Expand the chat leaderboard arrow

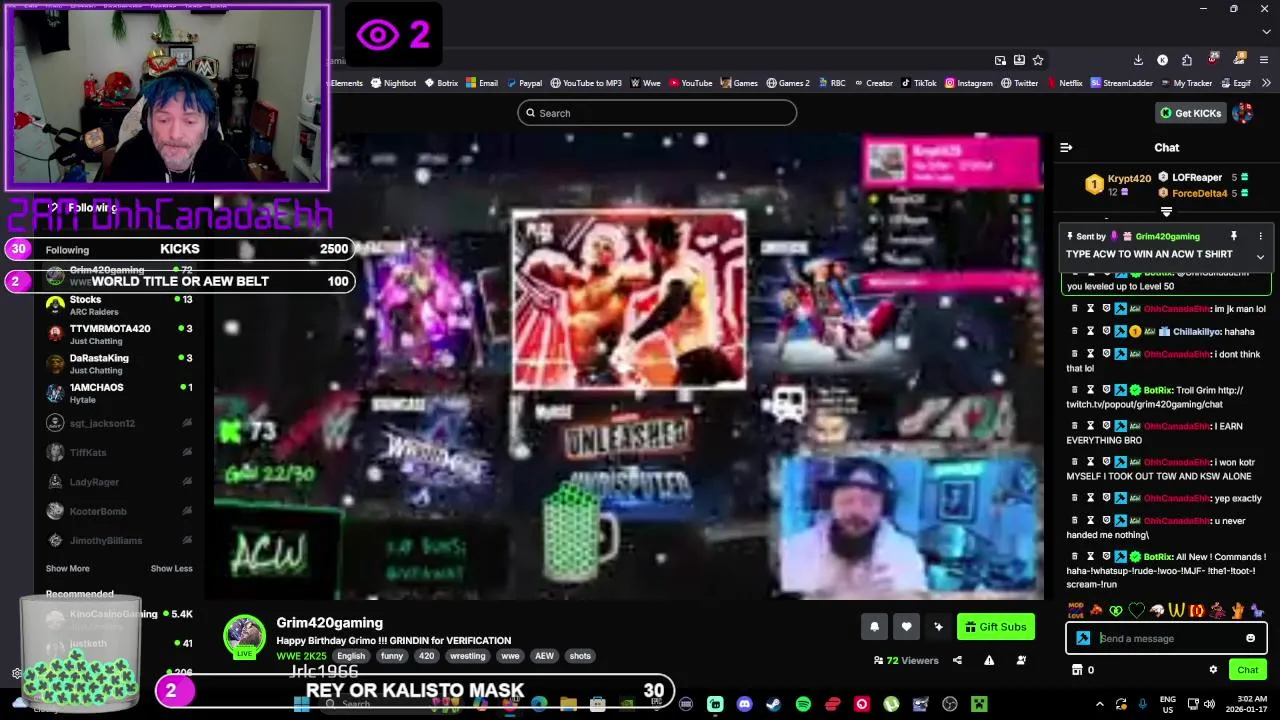(1166, 212)
